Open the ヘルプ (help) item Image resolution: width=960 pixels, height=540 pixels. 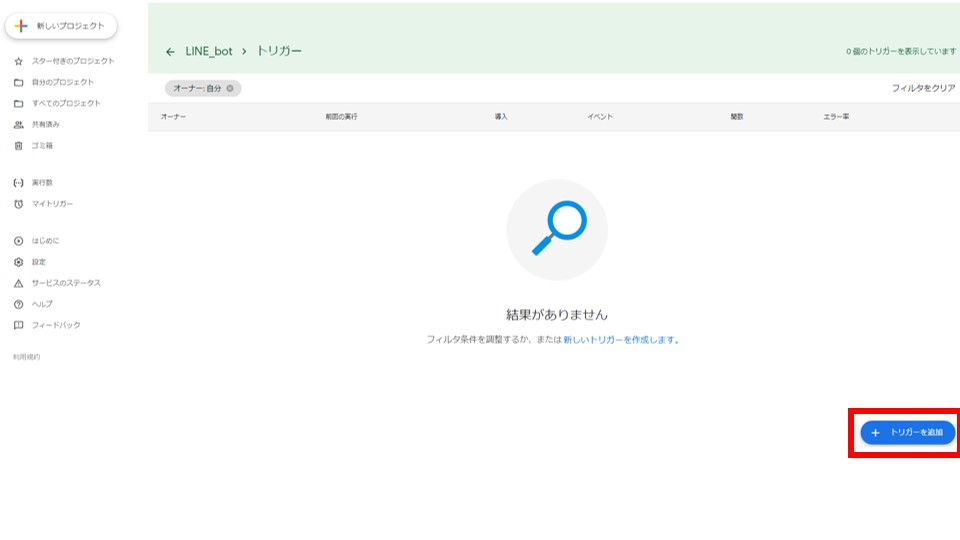41,304
